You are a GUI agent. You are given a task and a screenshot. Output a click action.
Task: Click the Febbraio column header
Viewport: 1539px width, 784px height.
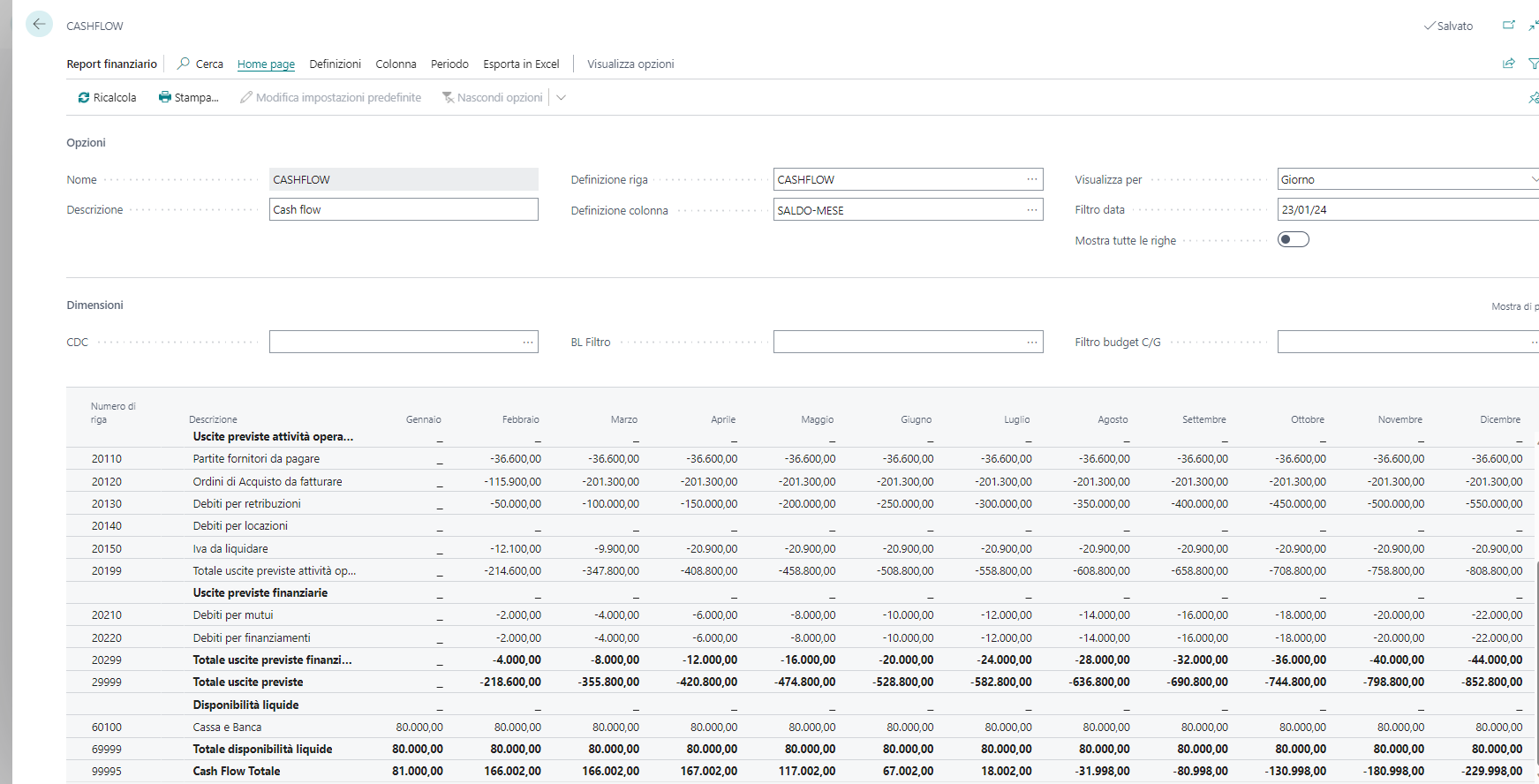pos(521,419)
